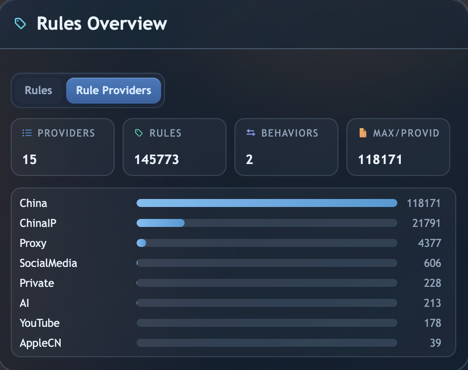Click the swap arrows icon in Behaviors card

251,133
